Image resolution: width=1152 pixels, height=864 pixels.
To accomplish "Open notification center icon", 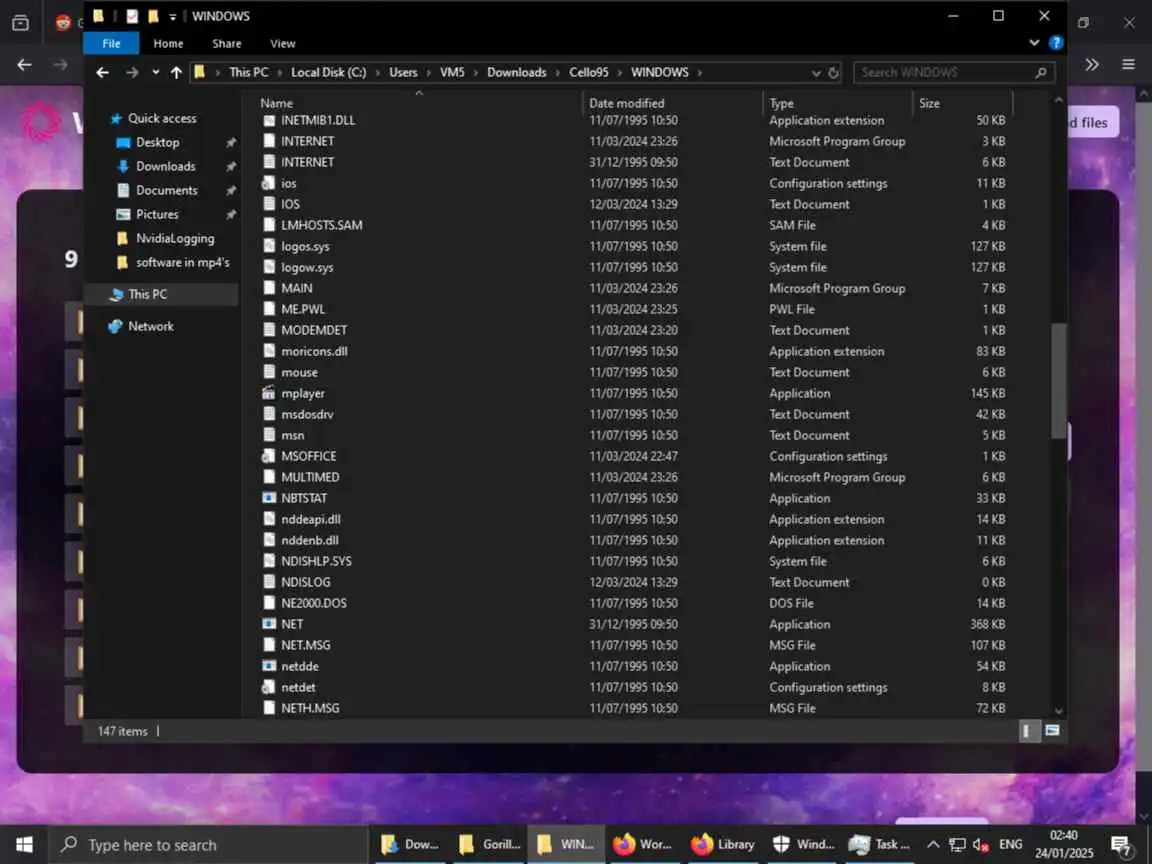I will pos(1120,846).
